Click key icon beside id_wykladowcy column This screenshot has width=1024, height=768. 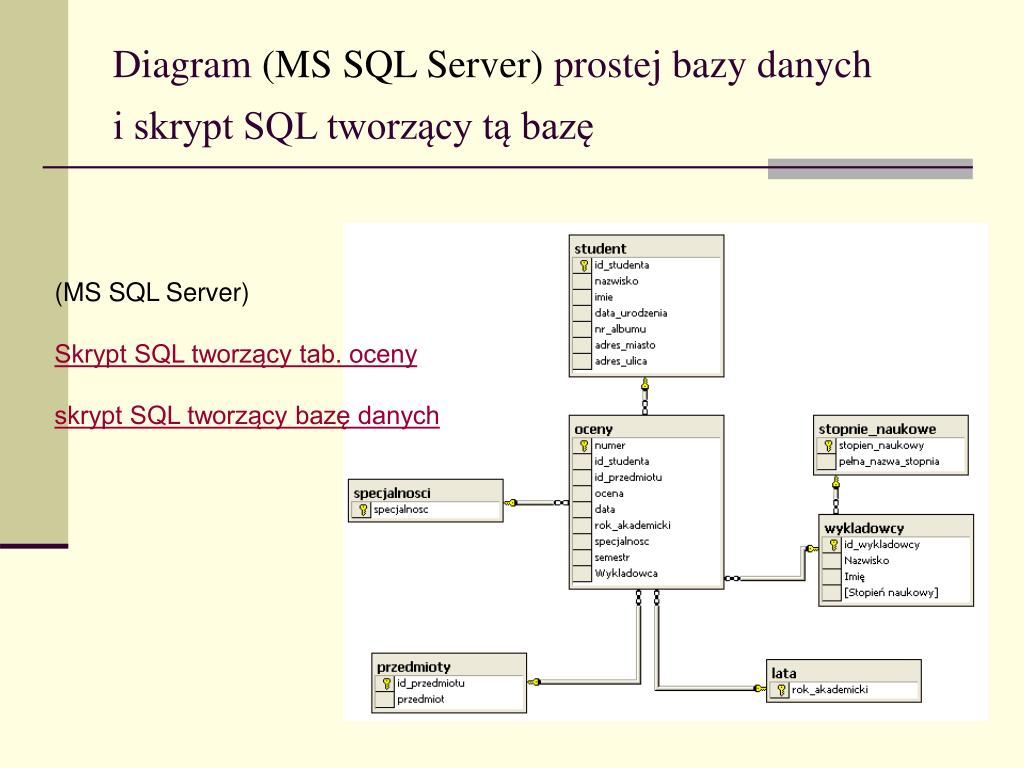tap(833, 544)
